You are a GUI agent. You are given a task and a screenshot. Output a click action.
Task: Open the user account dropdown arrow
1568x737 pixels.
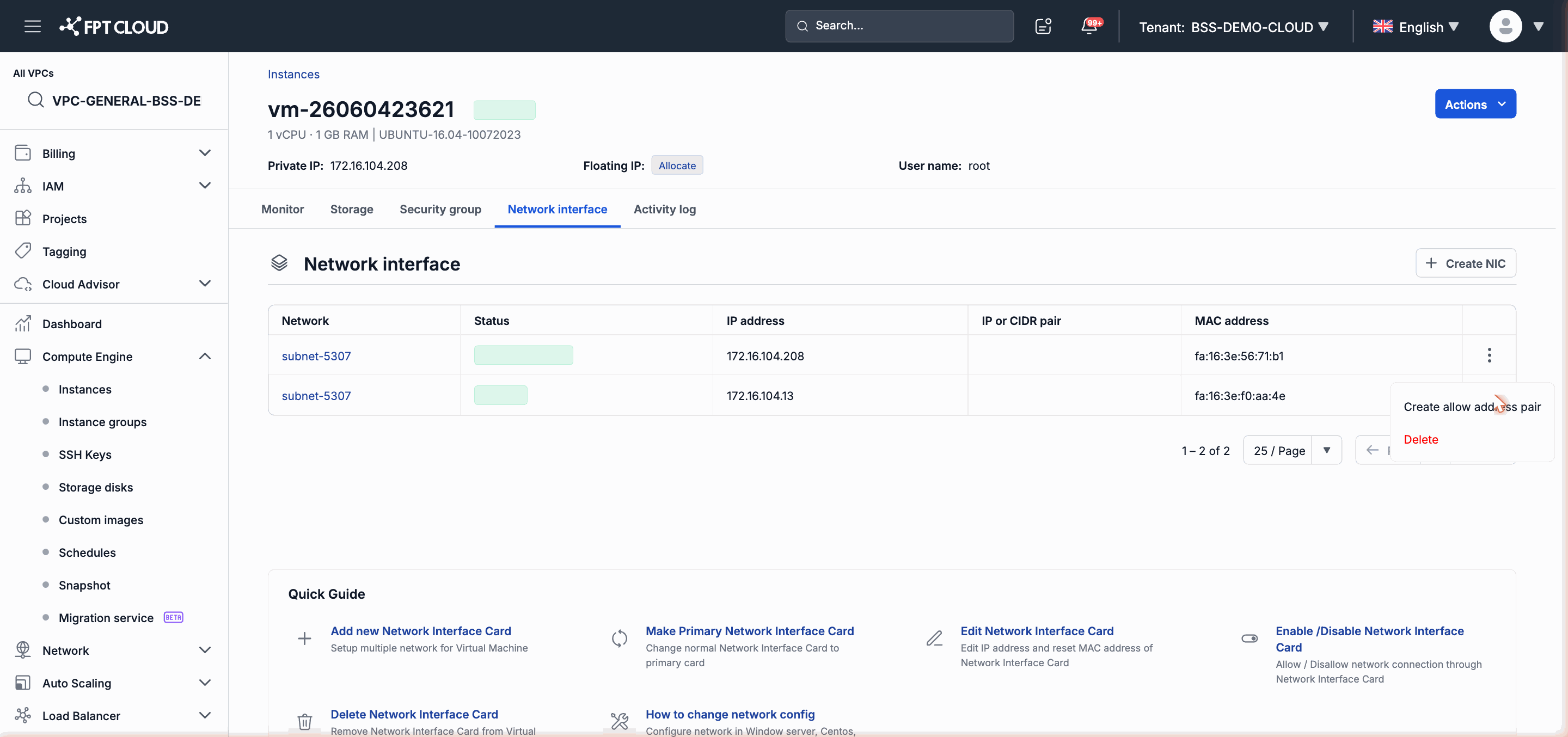coord(1539,27)
